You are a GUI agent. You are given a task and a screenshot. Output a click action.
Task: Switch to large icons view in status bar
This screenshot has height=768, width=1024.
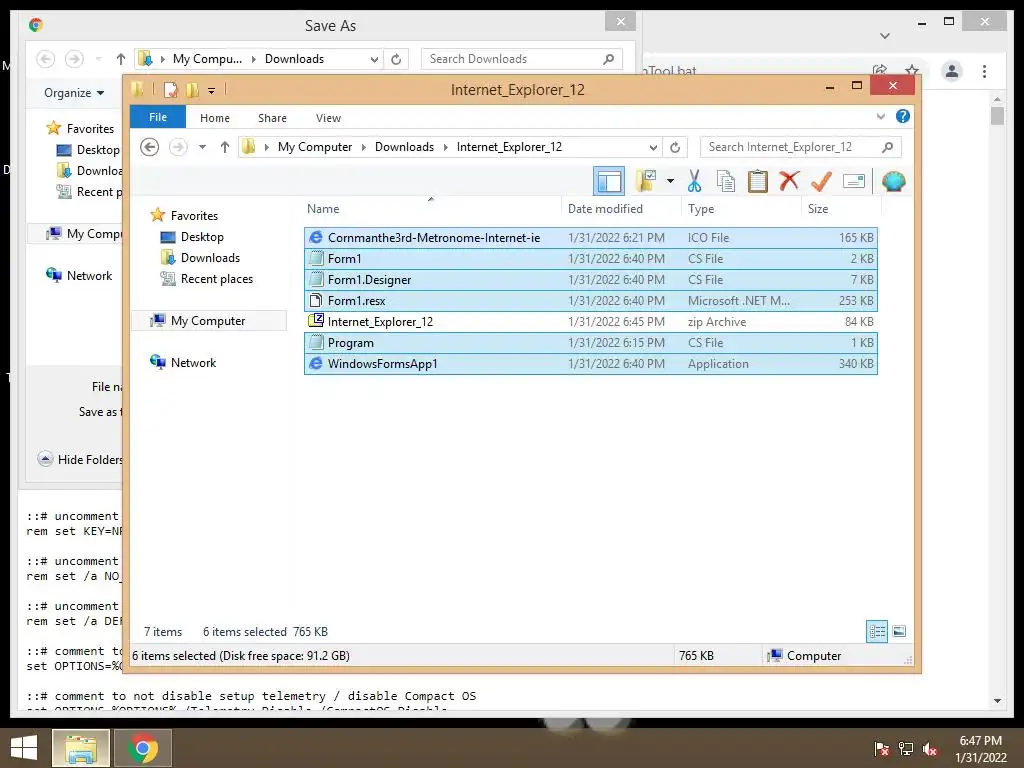tap(899, 631)
